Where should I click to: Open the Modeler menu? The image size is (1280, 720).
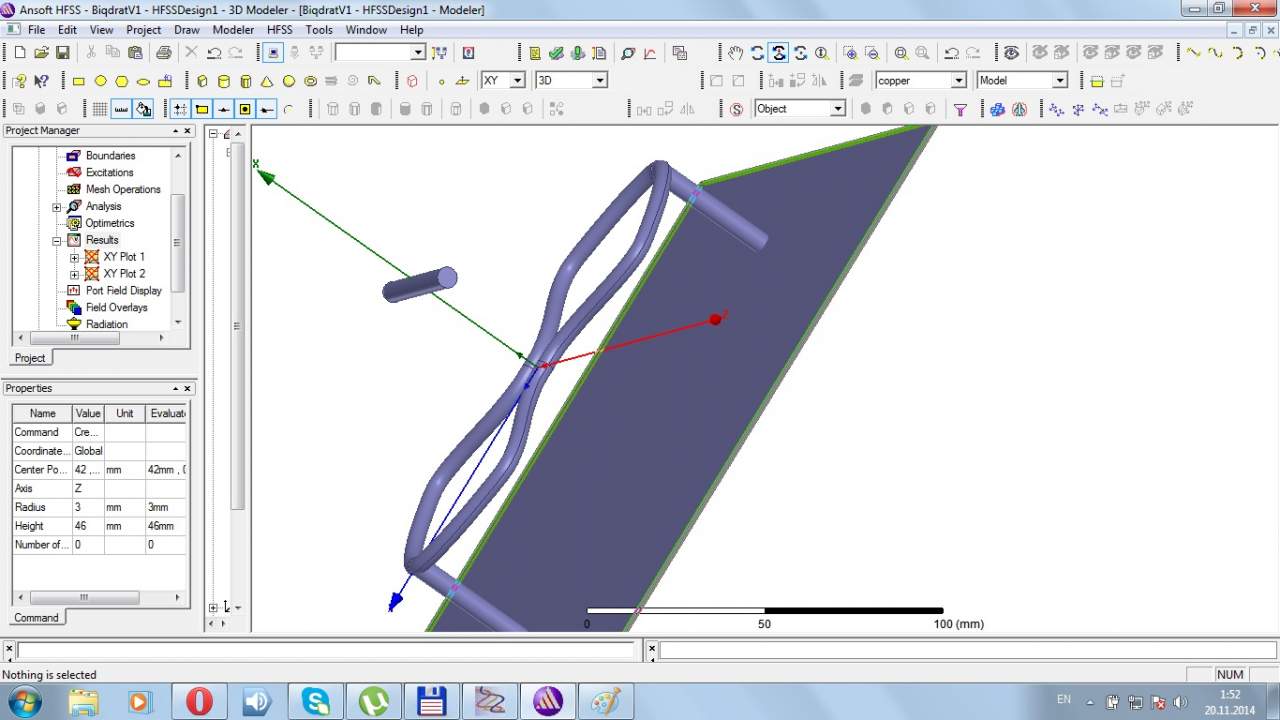pyautogui.click(x=233, y=30)
